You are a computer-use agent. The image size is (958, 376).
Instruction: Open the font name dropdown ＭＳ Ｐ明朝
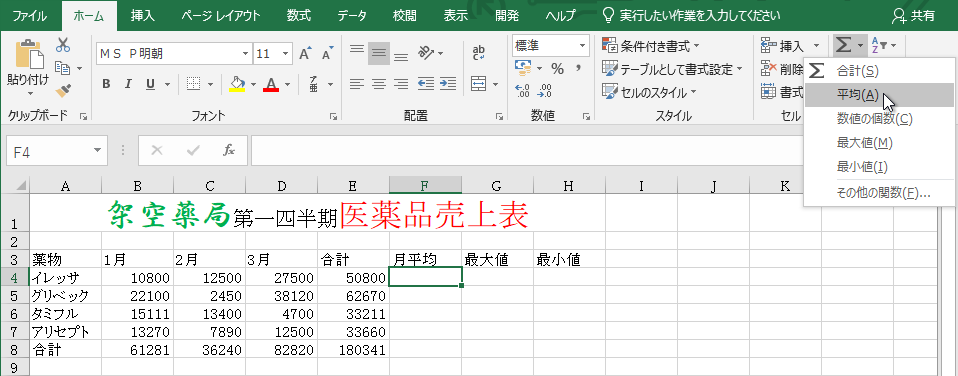coord(245,54)
